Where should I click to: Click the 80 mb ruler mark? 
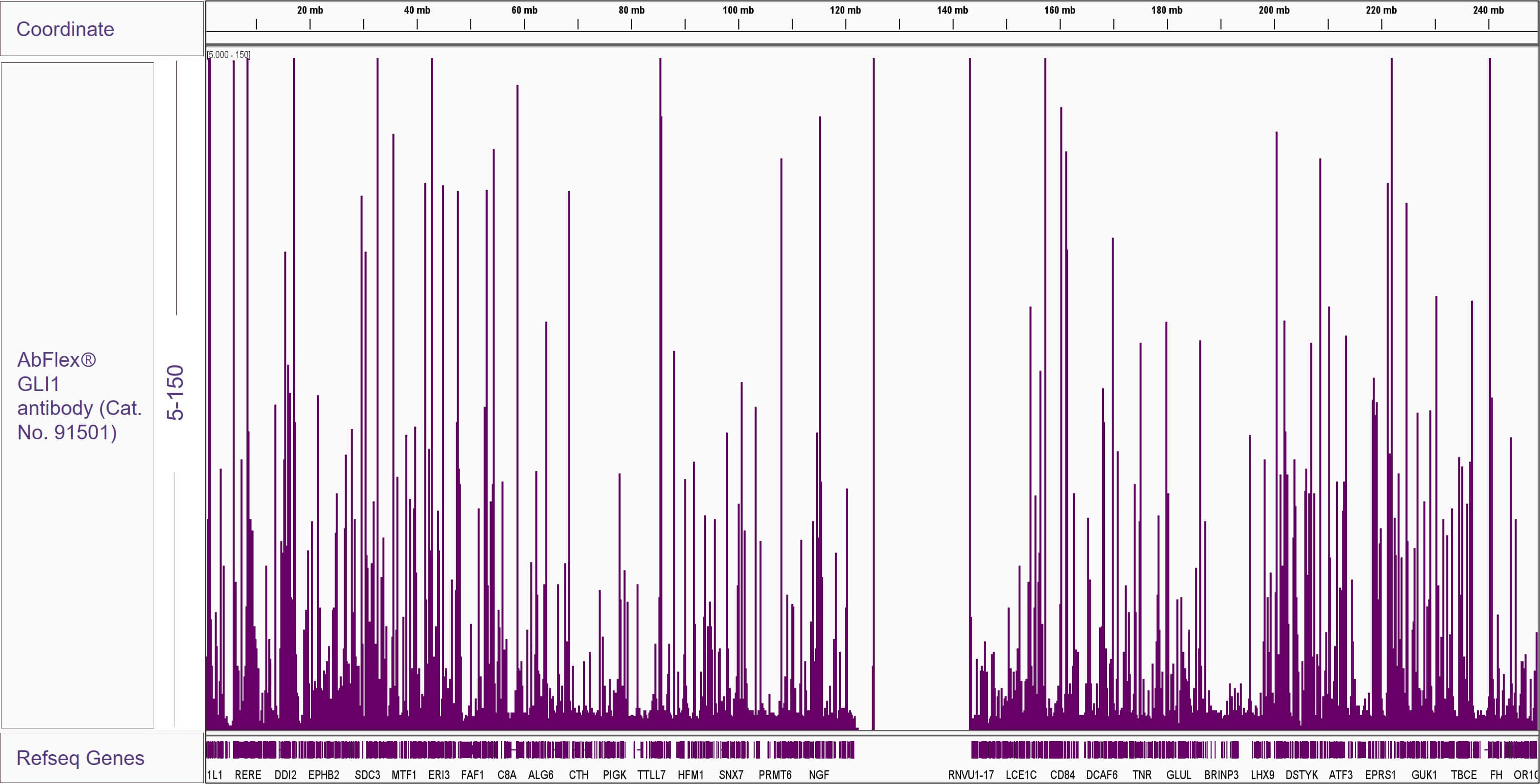pyautogui.click(x=631, y=10)
